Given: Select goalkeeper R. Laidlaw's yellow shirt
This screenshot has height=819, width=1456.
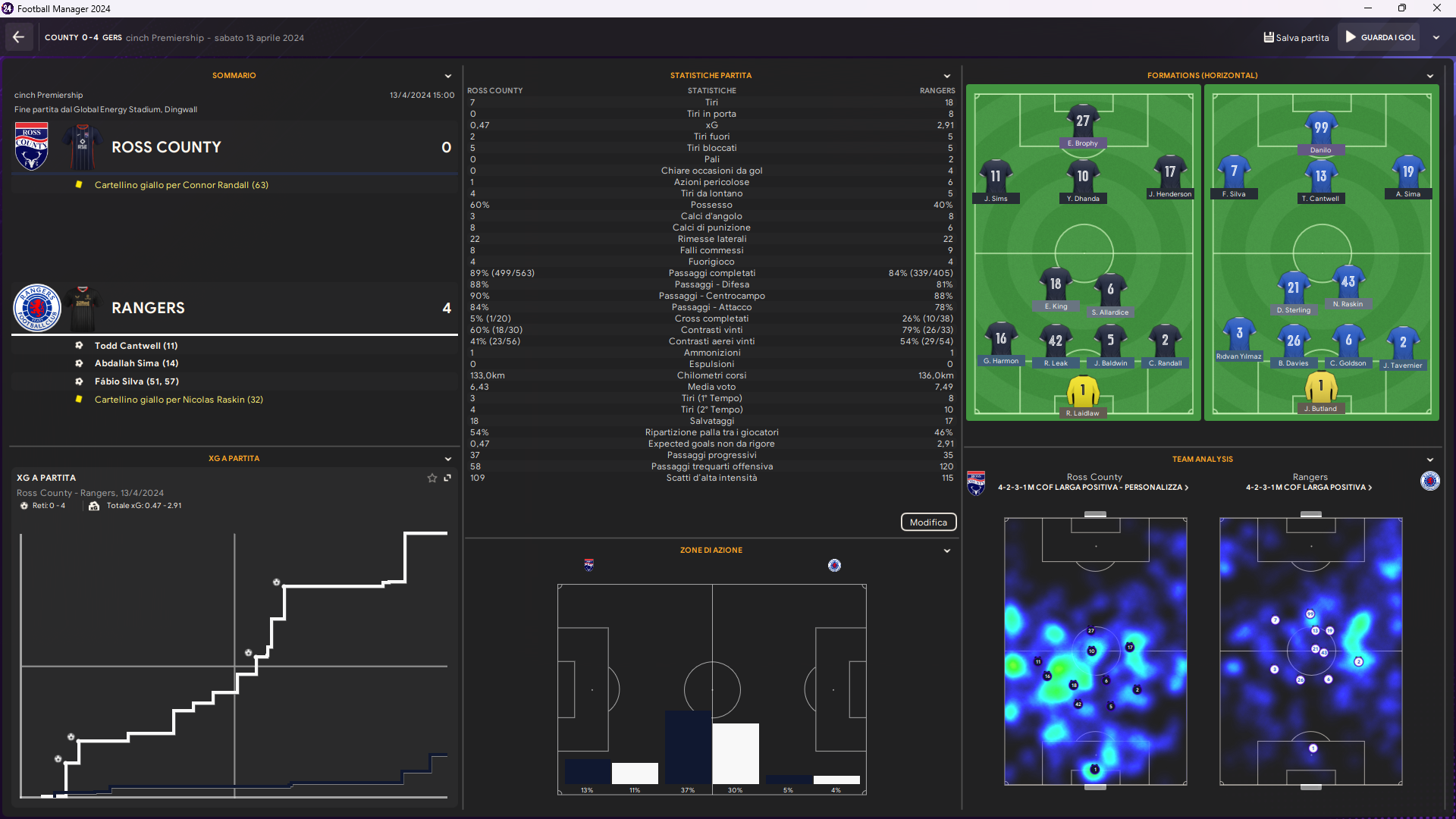Looking at the screenshot, I should pos(1082,392).
